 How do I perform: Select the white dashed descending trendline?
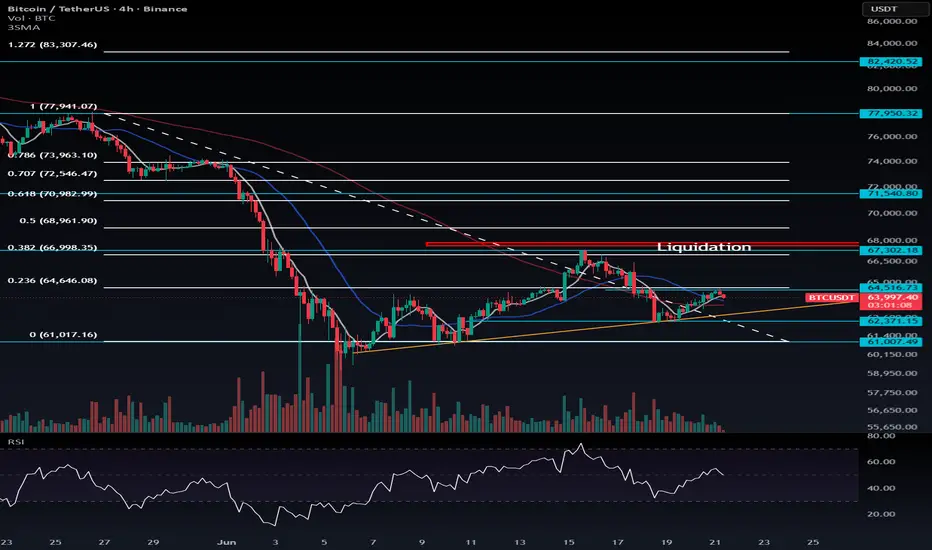(446, 226)
